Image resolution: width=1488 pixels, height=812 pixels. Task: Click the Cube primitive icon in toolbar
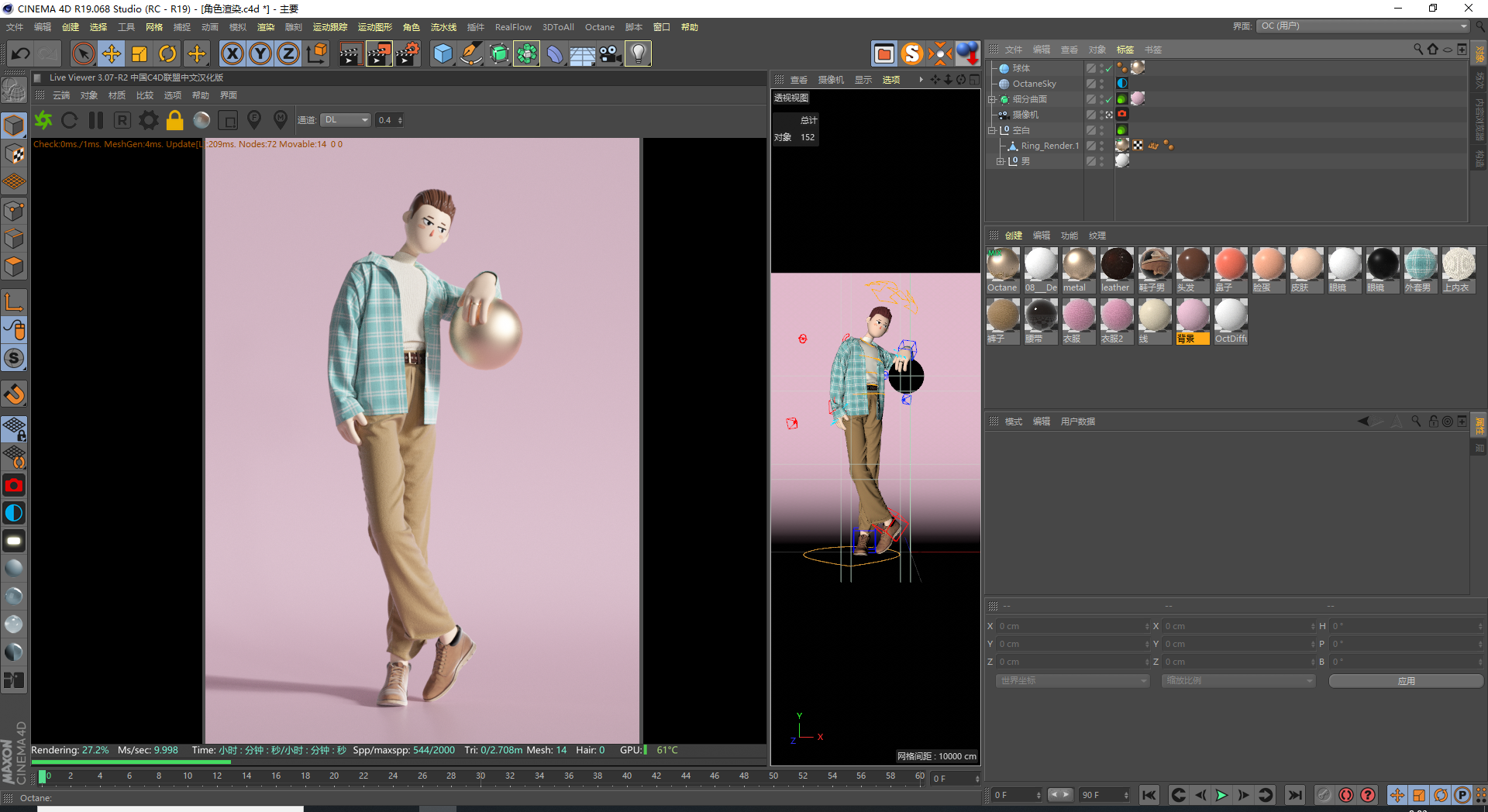click(x=443, y=53)
